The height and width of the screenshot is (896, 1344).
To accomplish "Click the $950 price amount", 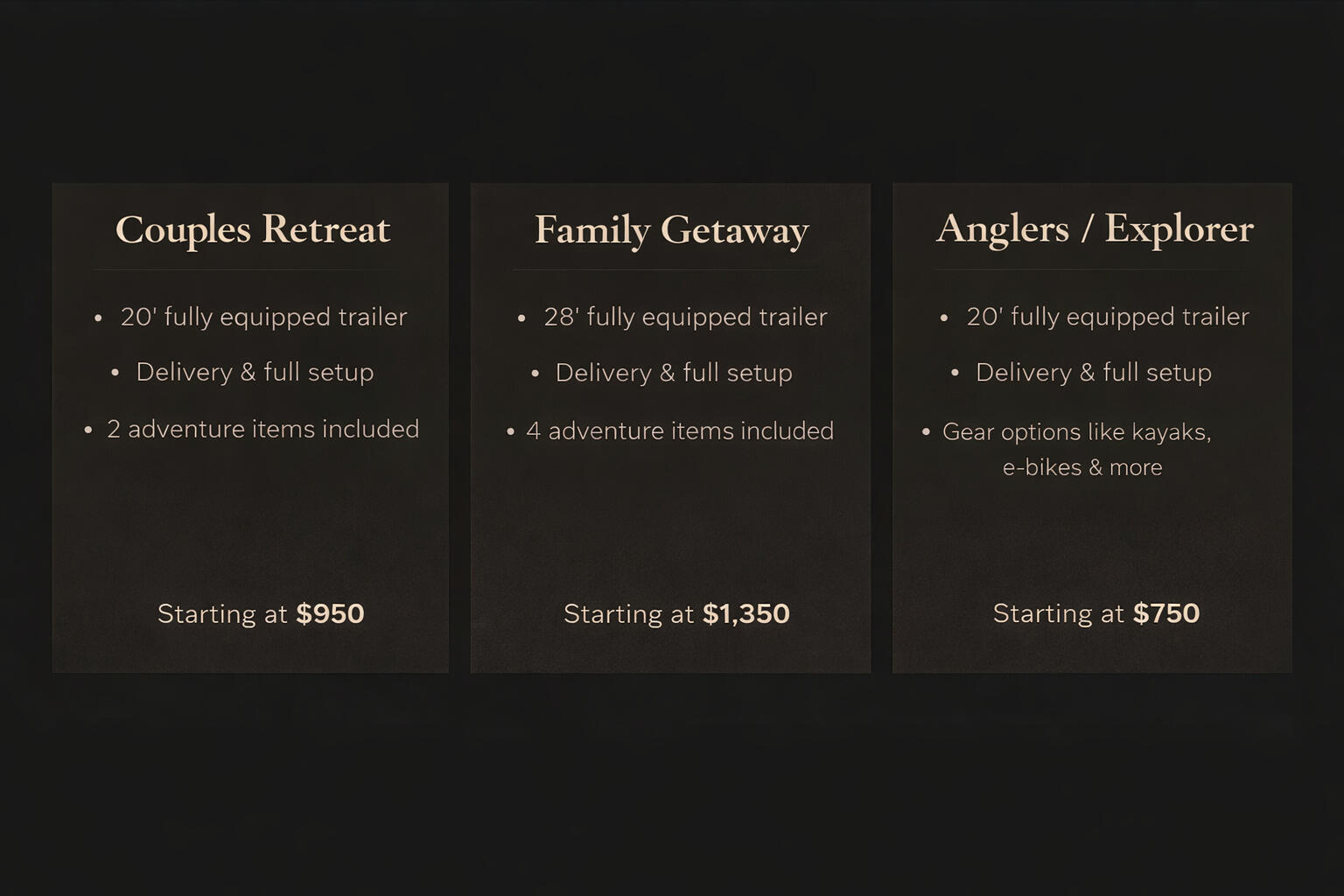I will (x=330, y=613).
